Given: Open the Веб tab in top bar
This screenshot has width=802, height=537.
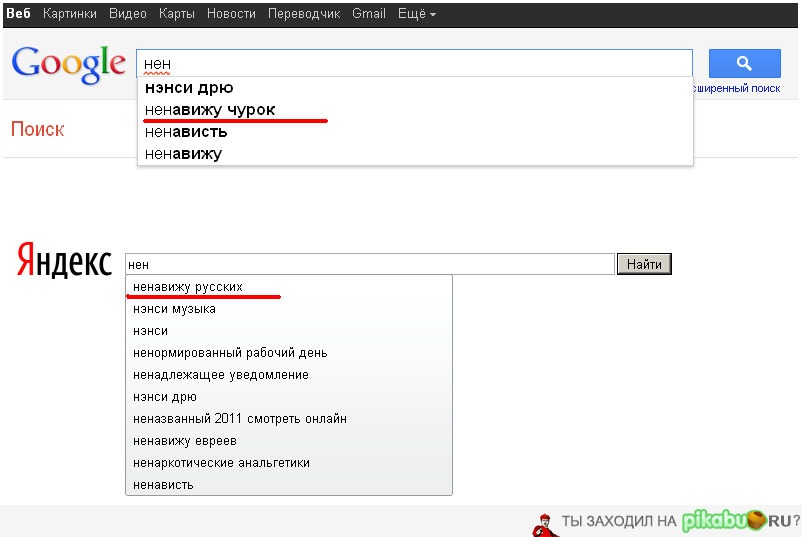Looking at the screenshot, I should tap(18, 13).
